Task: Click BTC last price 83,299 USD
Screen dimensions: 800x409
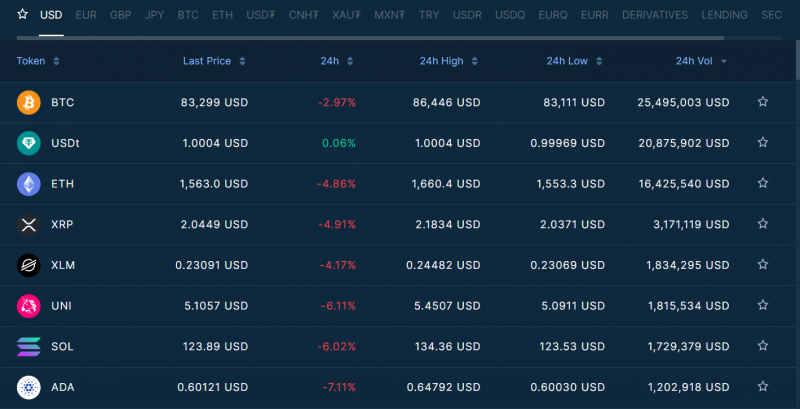Action: pyautogui.click(x=214, y=103)
